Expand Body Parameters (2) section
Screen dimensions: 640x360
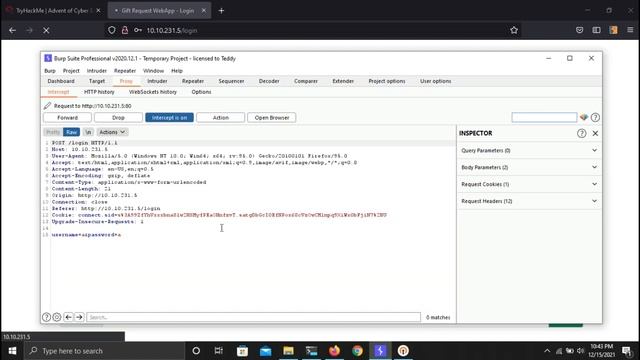529,167
